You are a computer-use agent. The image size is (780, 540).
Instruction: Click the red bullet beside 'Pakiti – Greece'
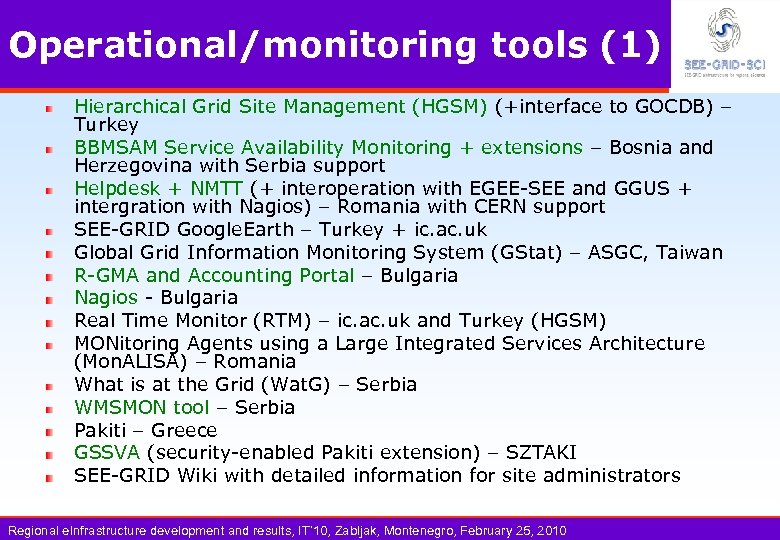click(49, 432)
